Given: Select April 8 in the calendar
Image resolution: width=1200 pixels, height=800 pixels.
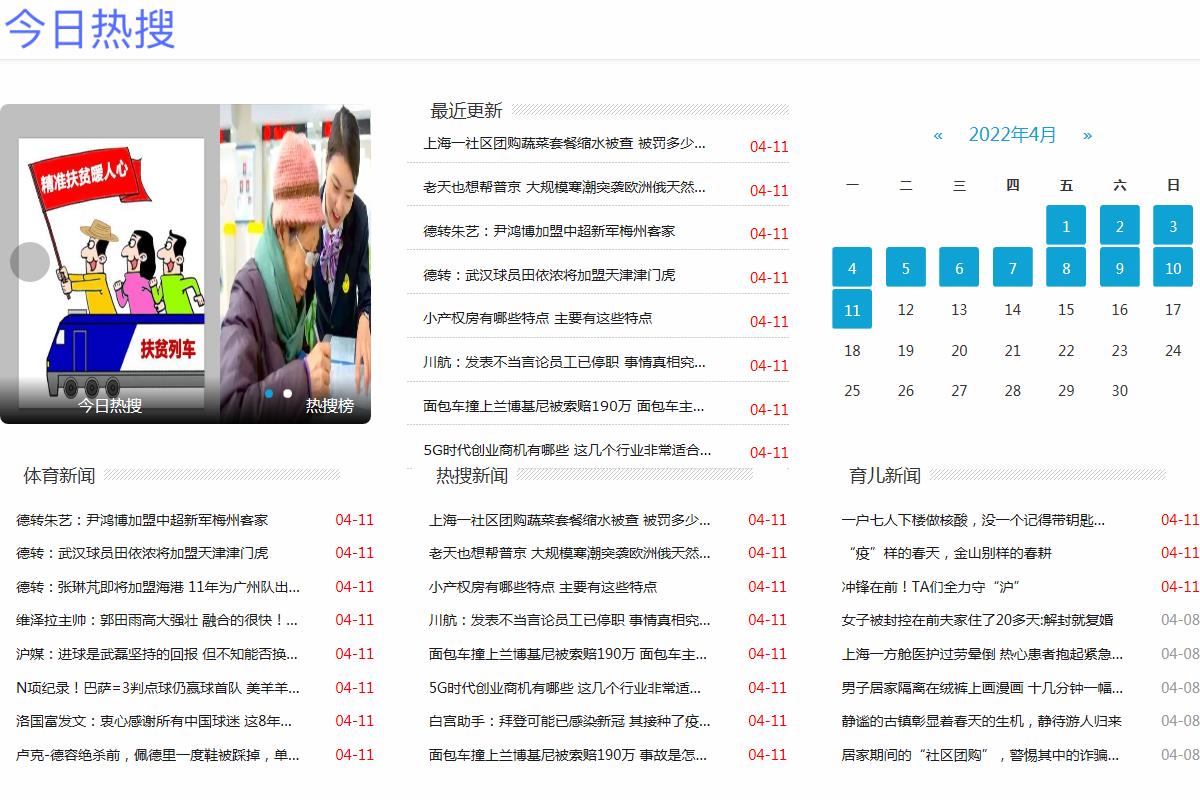Looking at the screenshot, I should click(x=1066, y=268).
